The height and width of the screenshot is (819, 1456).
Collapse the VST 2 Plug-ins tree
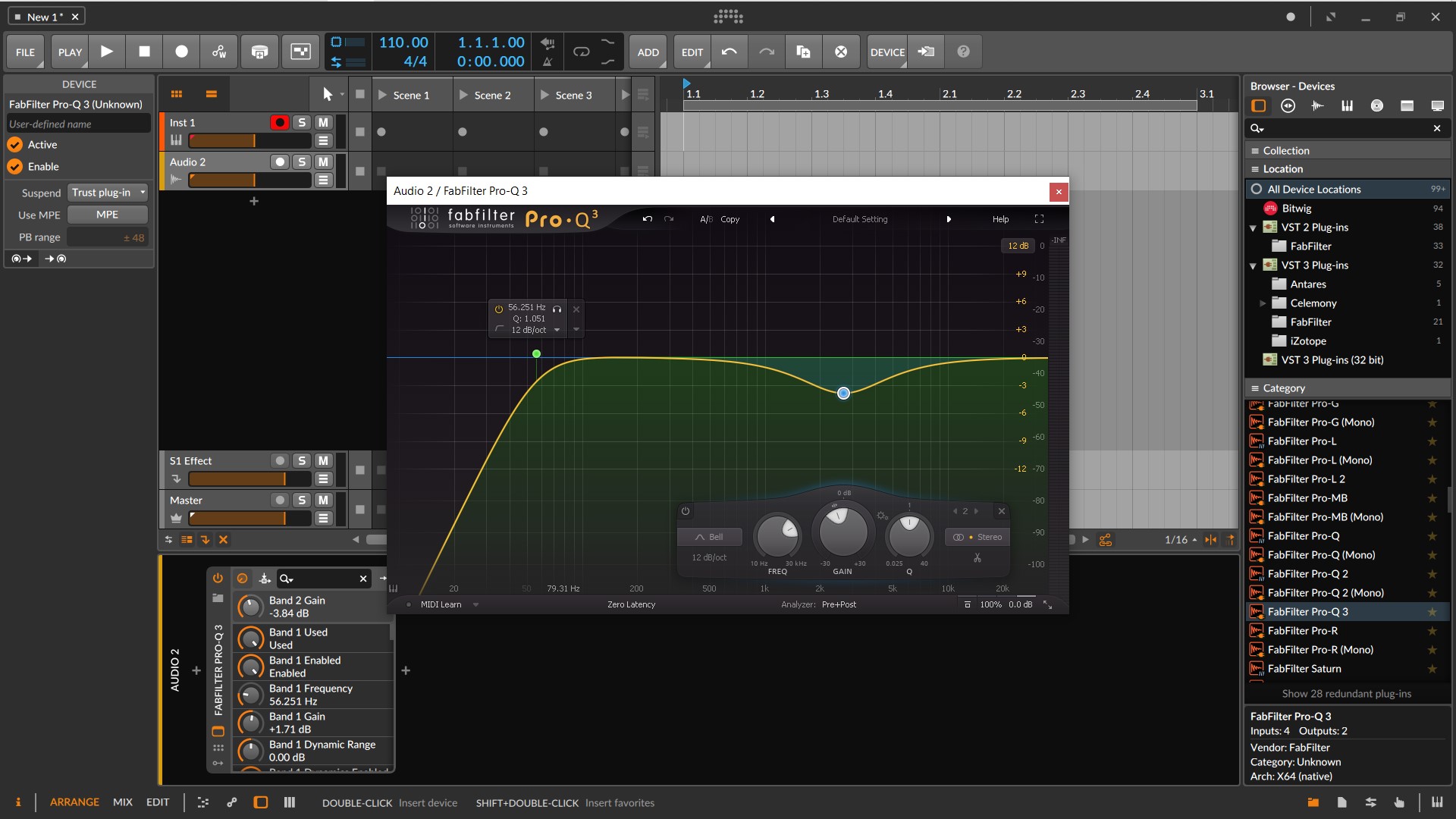click(1254, 227)
